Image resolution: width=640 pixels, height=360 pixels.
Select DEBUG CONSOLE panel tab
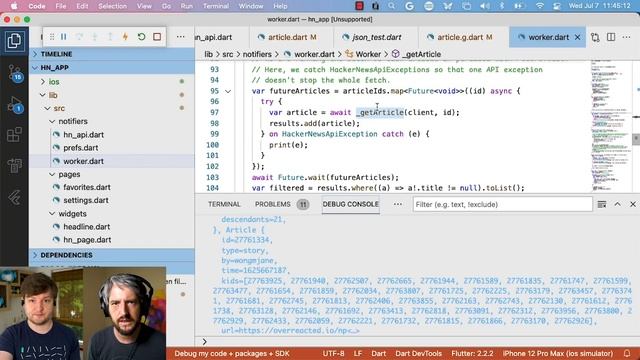coord(350,204)
